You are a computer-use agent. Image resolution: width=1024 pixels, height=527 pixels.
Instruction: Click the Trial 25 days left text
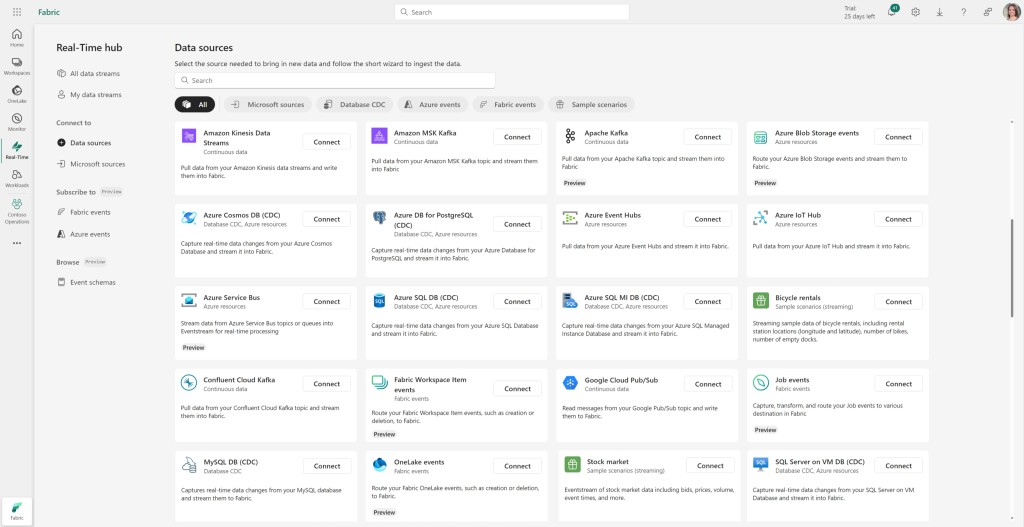coord(859,12)
